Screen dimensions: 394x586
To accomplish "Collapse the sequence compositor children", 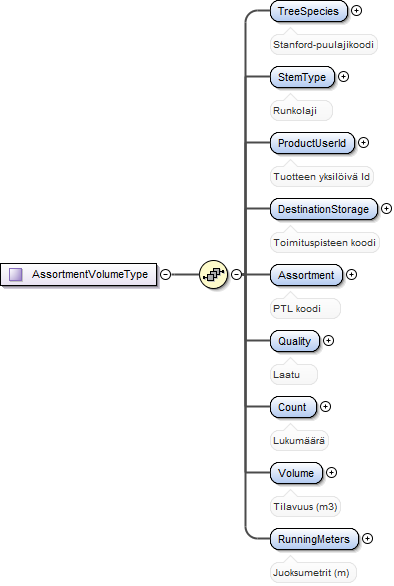I will coord(236,274).
